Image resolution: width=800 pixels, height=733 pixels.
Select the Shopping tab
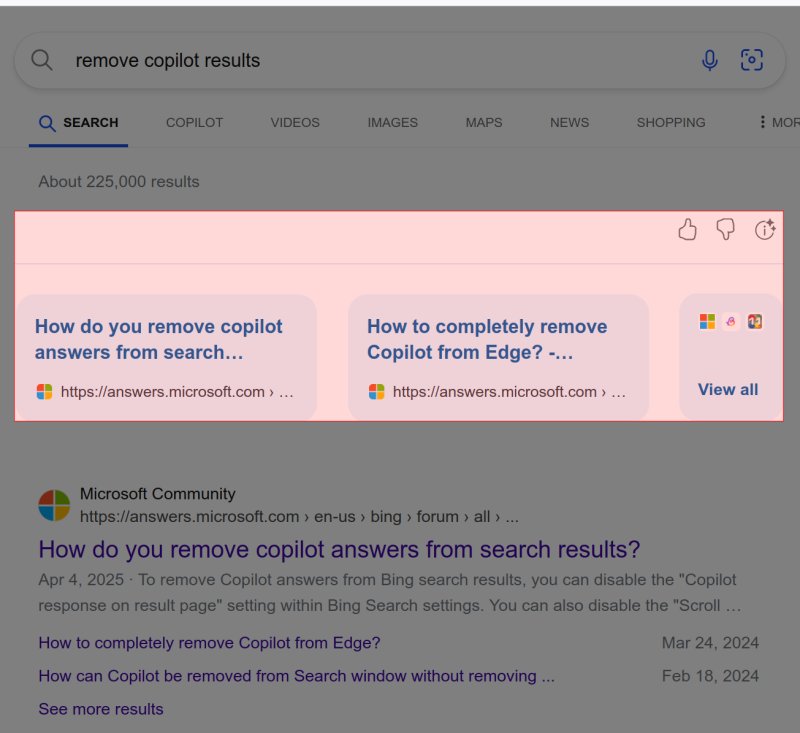(x=671, y=122)
